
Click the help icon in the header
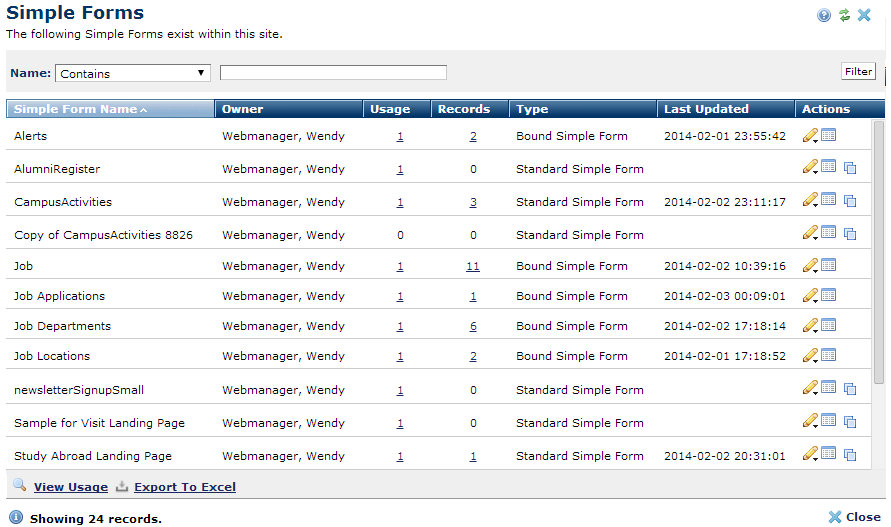coord(823,15)
